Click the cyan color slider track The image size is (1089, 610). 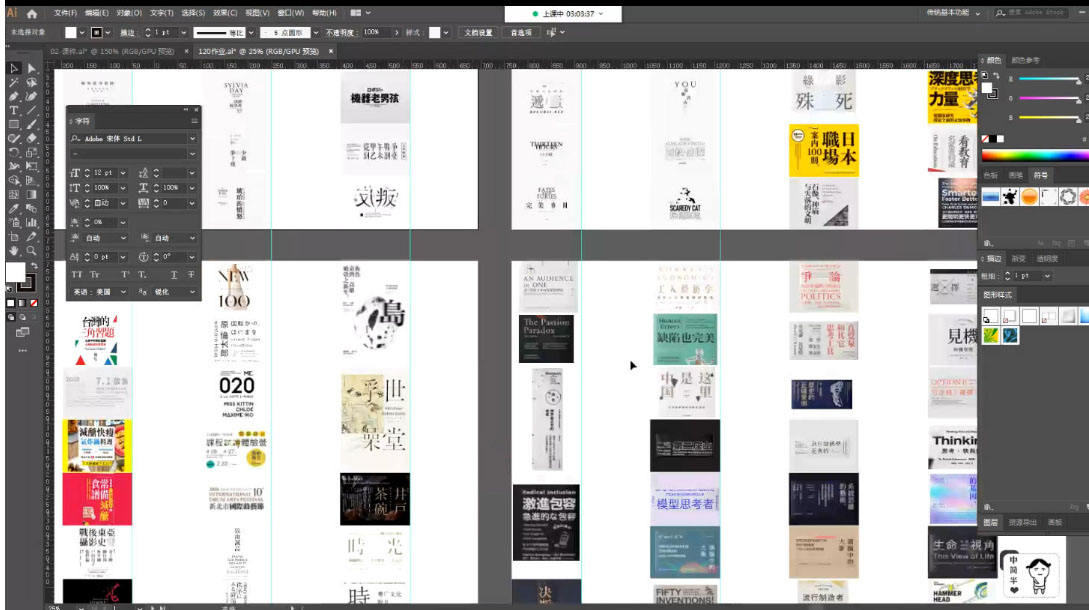click(1049, 79)
